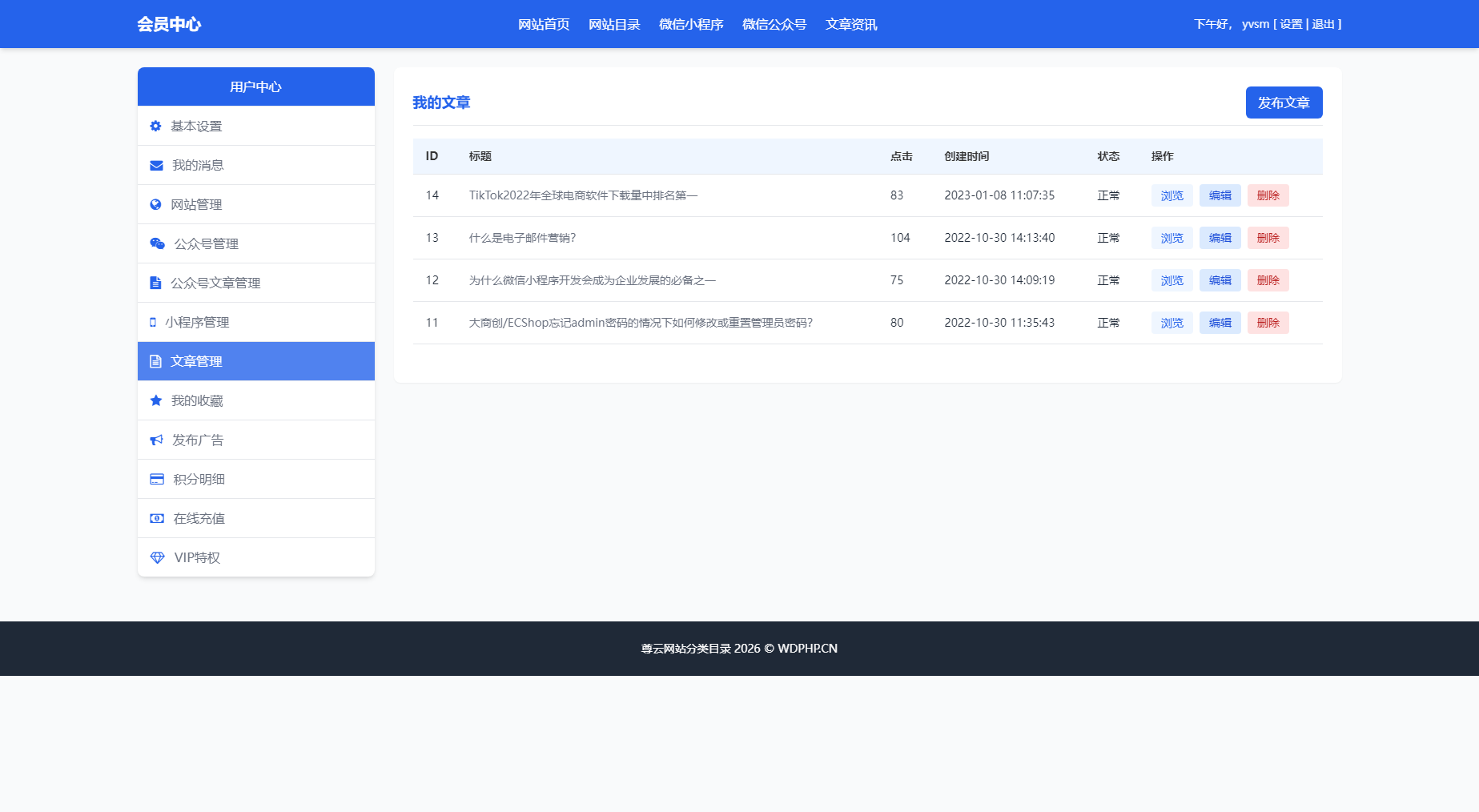Go to 微信小程序 navigation item

tap(691, 24)
